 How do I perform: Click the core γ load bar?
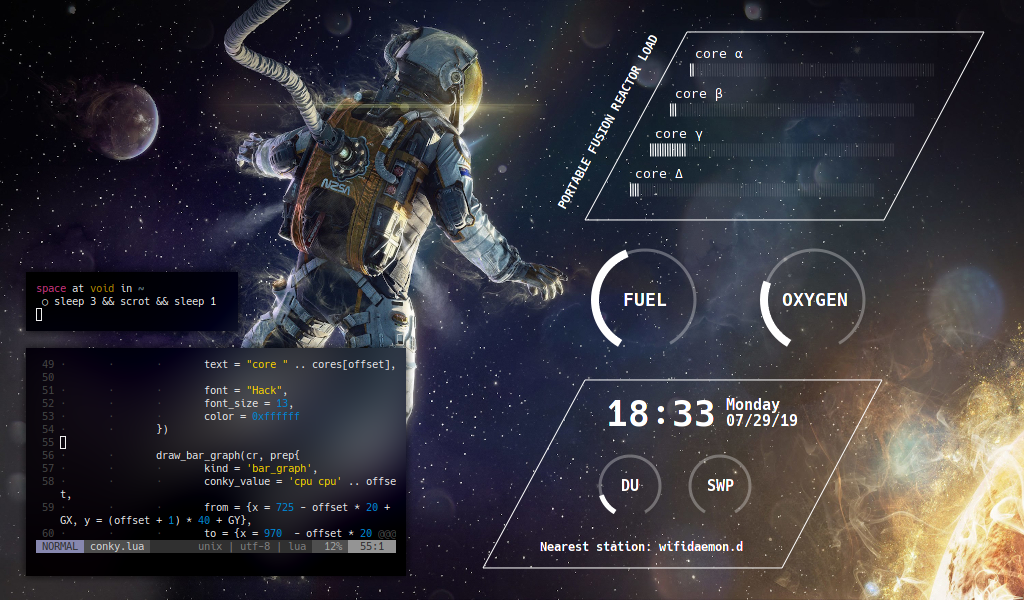[x=772, y=150]
